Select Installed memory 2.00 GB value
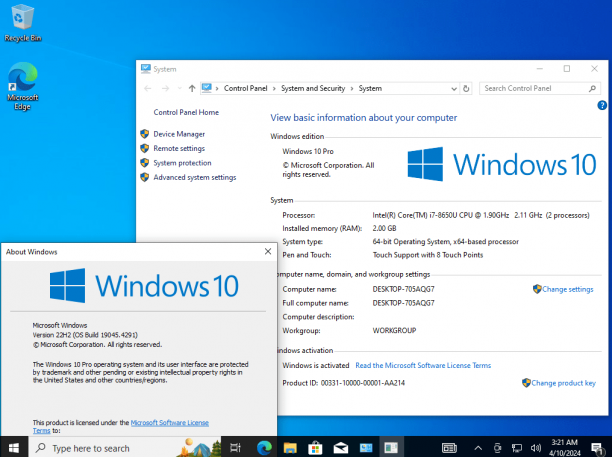612x457 pixels. pos(384,228)
